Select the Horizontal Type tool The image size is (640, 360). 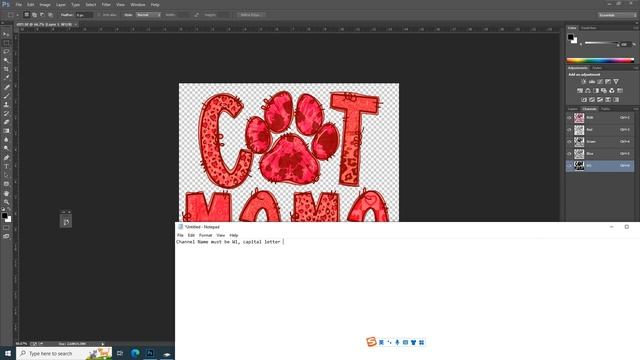(6, 166)
